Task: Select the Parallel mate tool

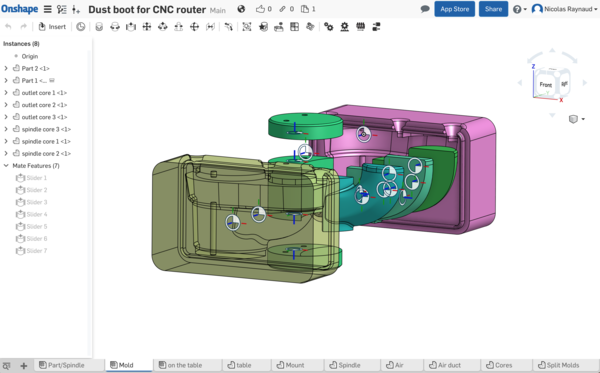Action: click(x=210, y=27)
